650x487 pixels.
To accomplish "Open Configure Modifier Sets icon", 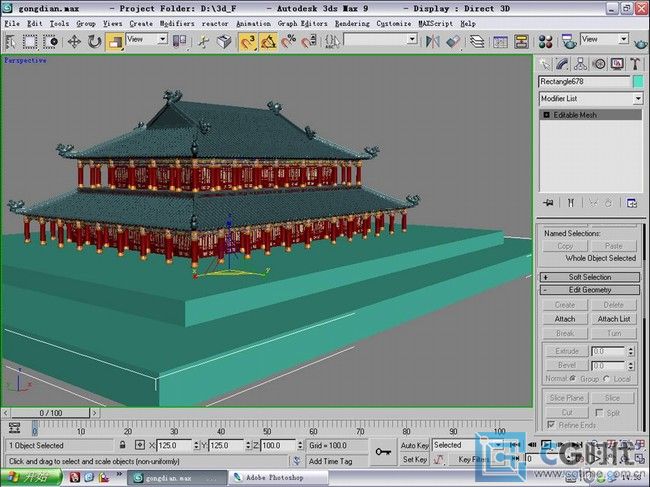I will (x=631, y=203).
